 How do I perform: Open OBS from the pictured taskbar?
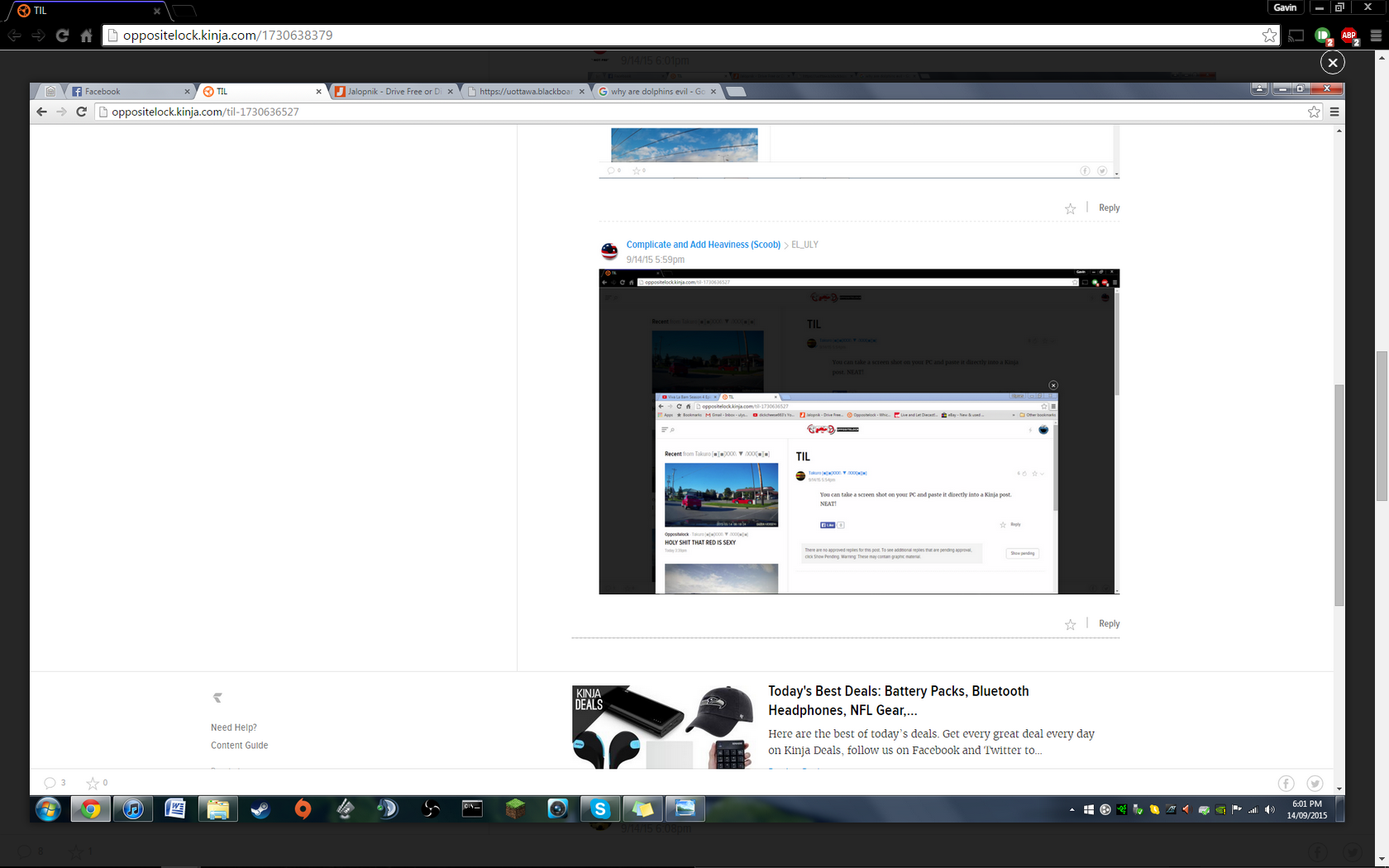[x=430, y=809]
